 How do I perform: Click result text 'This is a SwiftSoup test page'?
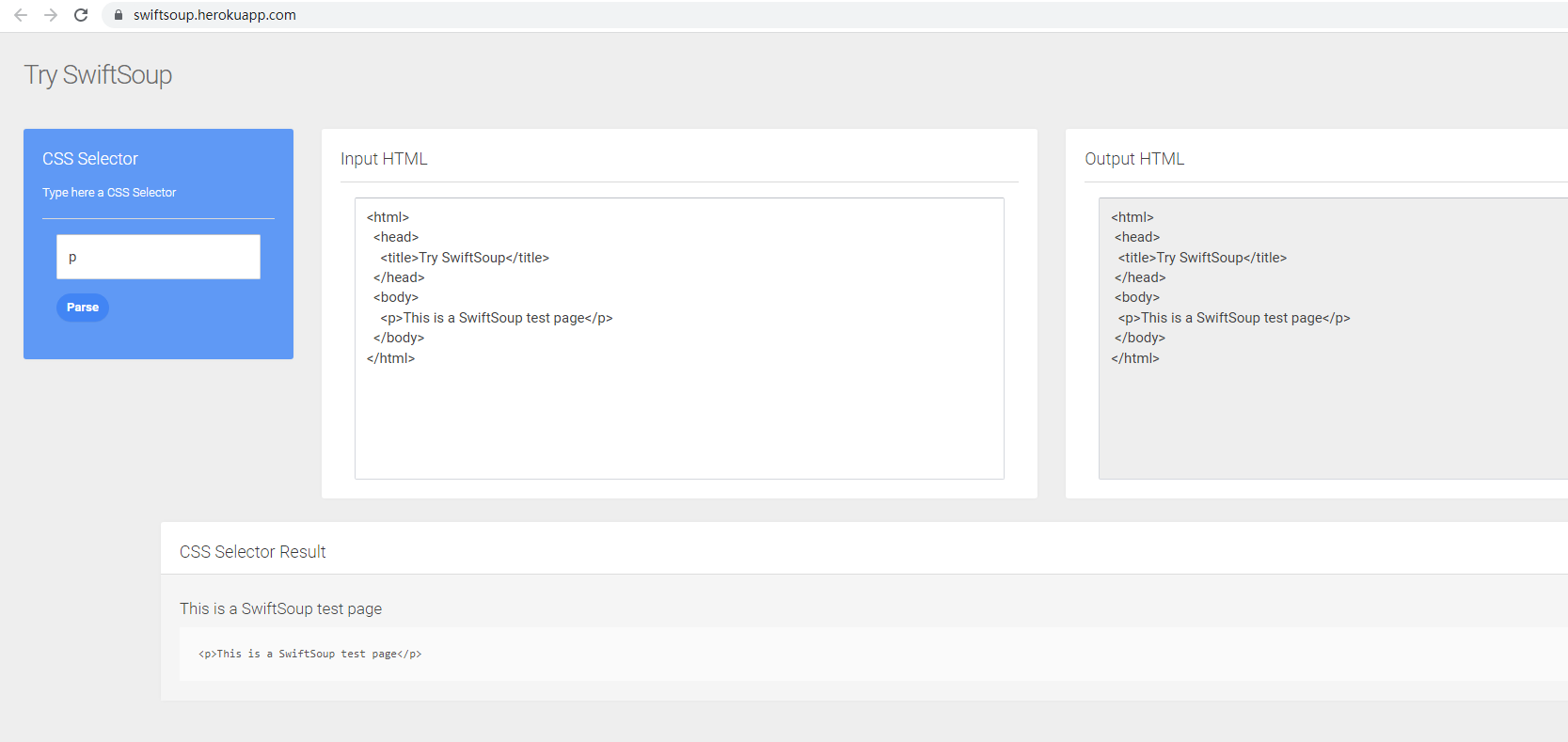281,608
